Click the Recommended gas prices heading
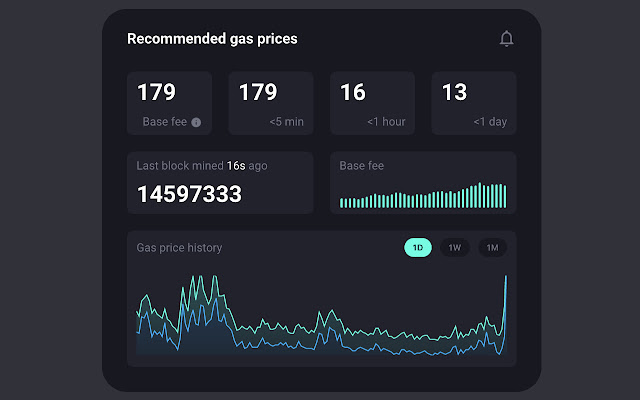This screenshot has height=400, width=640. [x=212, y=39]
